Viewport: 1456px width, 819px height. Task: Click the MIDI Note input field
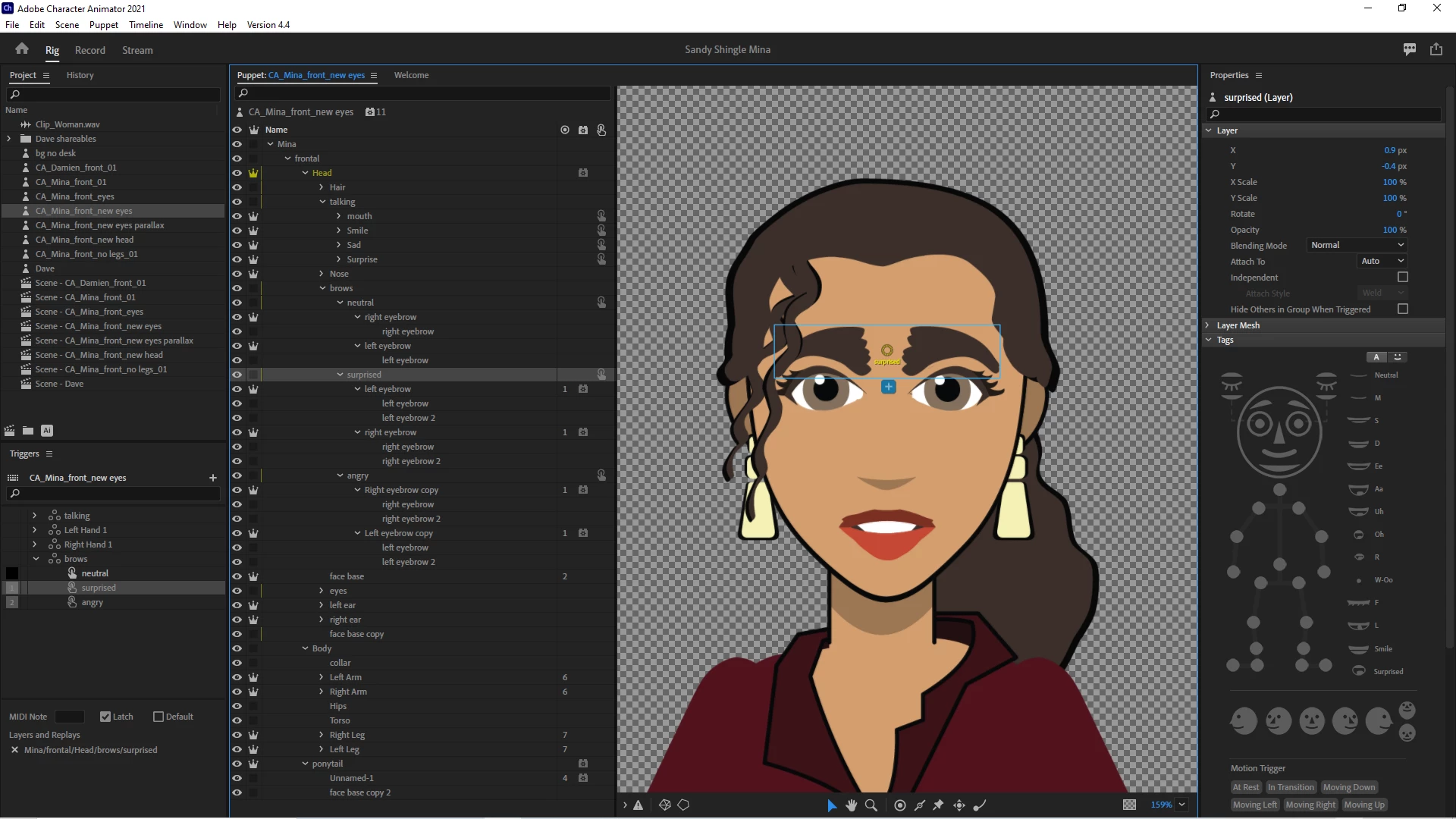pyautogui.click(x=70, y=717)
